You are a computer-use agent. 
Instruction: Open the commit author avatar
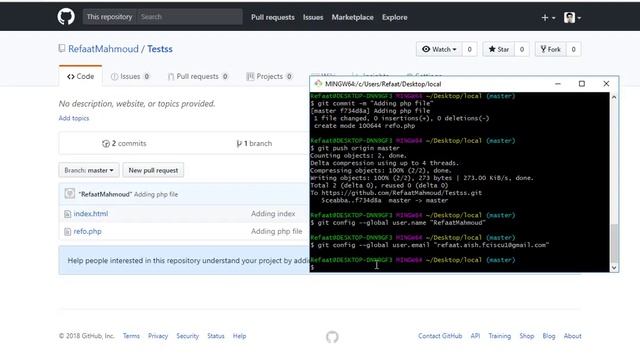pyautogui.click(x=69, y=193)
